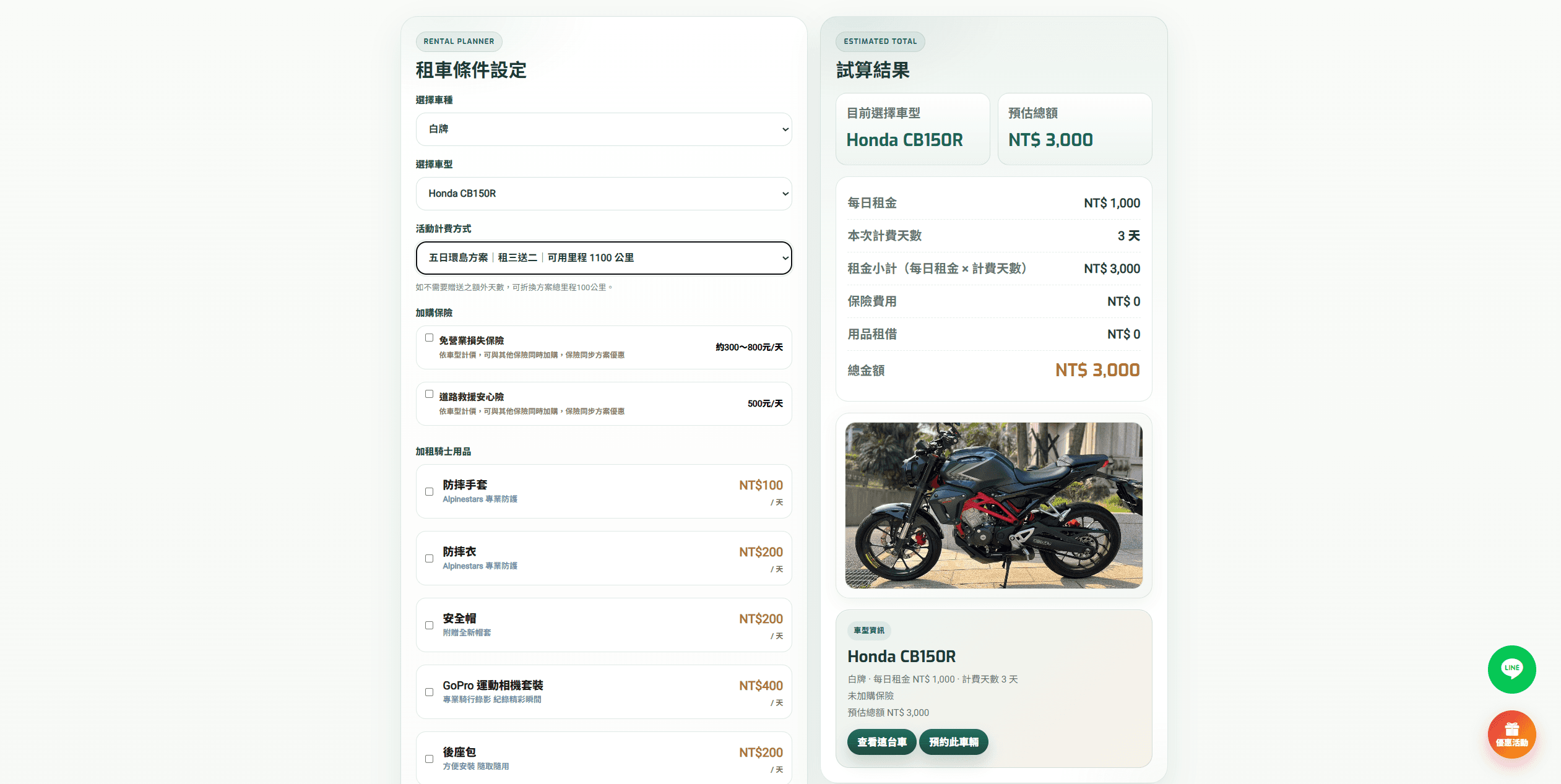Click the 500元/天 price text
Viewport: 1561px width, 784px height.
765,403
